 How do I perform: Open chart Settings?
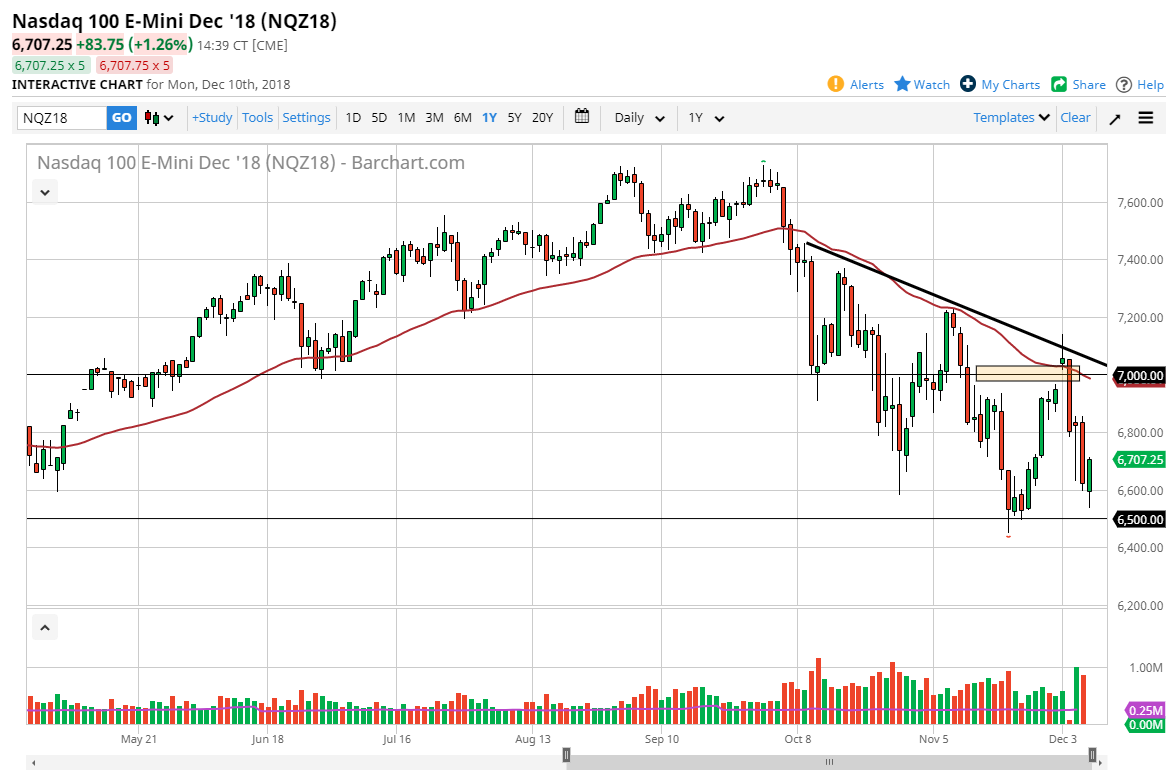[306, 117]
